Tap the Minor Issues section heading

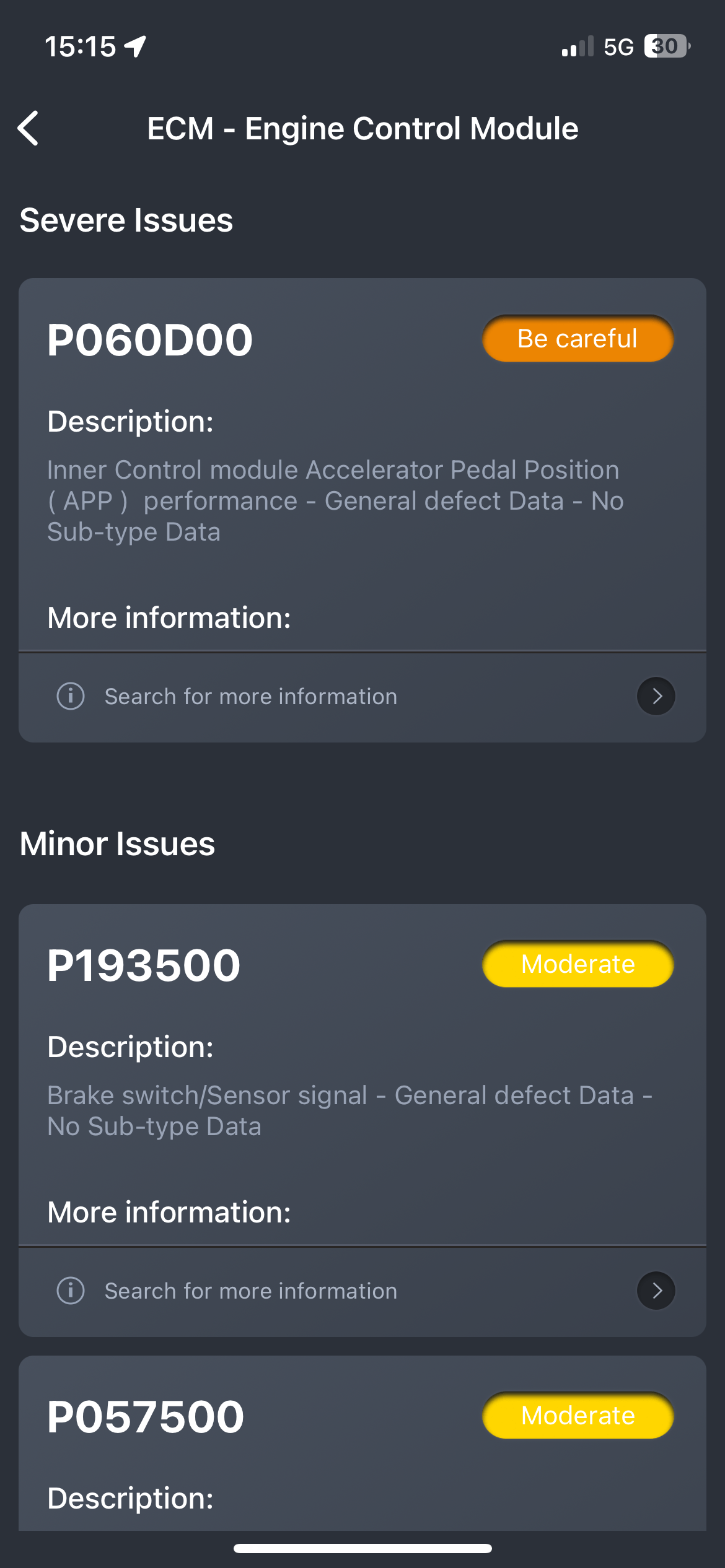coord(117,844)
